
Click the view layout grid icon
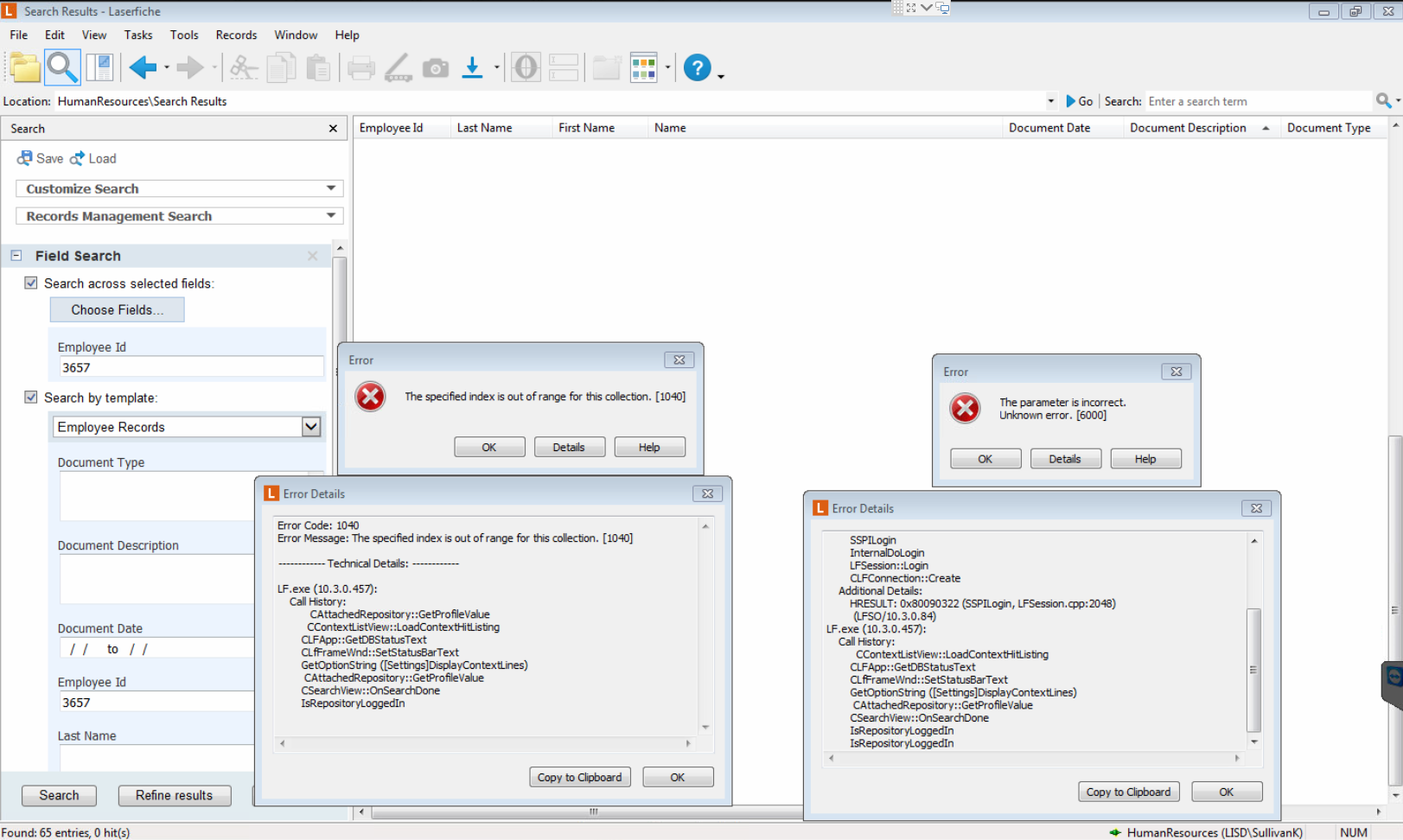point(644,67)
